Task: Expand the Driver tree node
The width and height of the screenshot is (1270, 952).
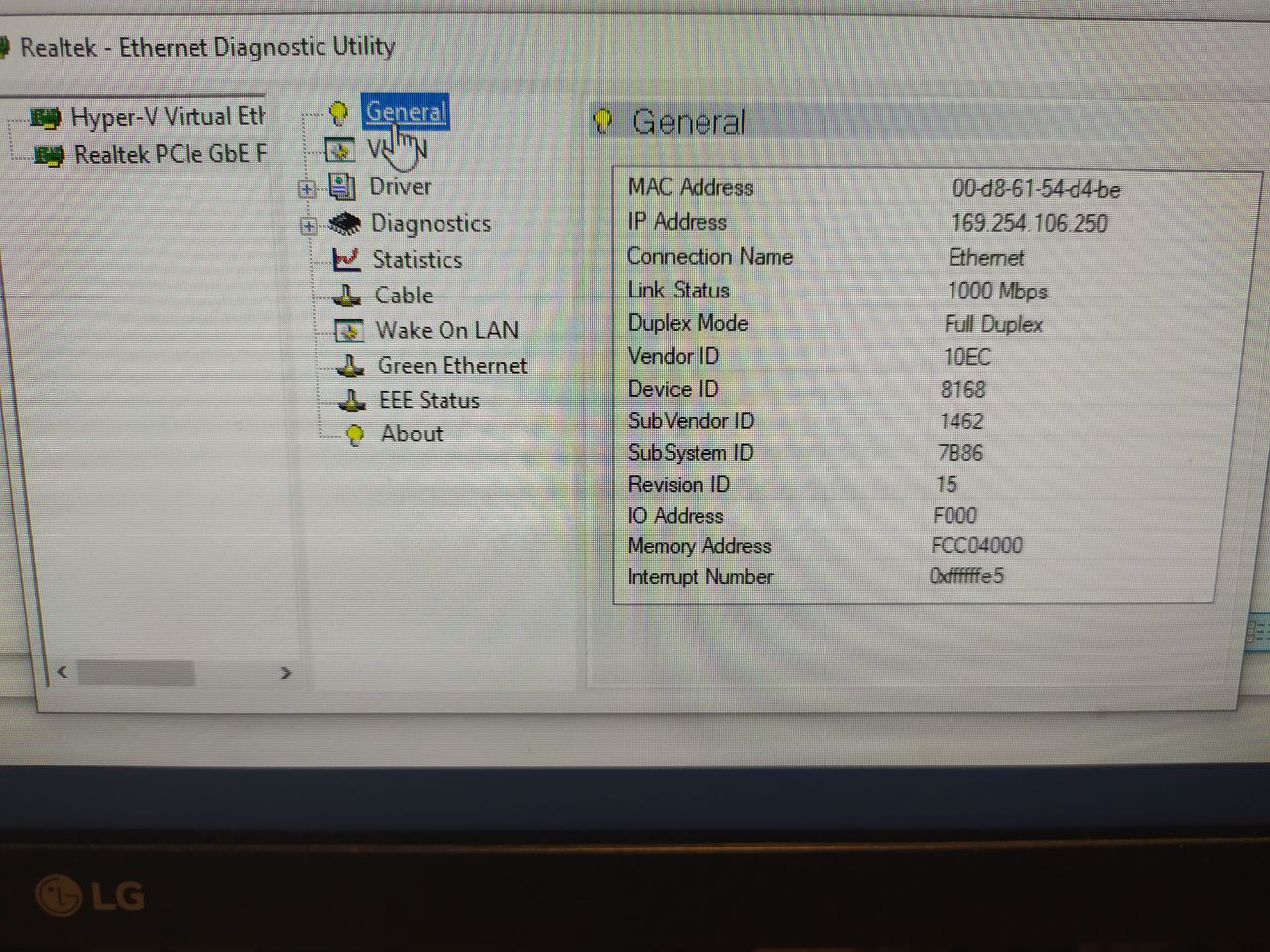Action: tap(307, 188)
